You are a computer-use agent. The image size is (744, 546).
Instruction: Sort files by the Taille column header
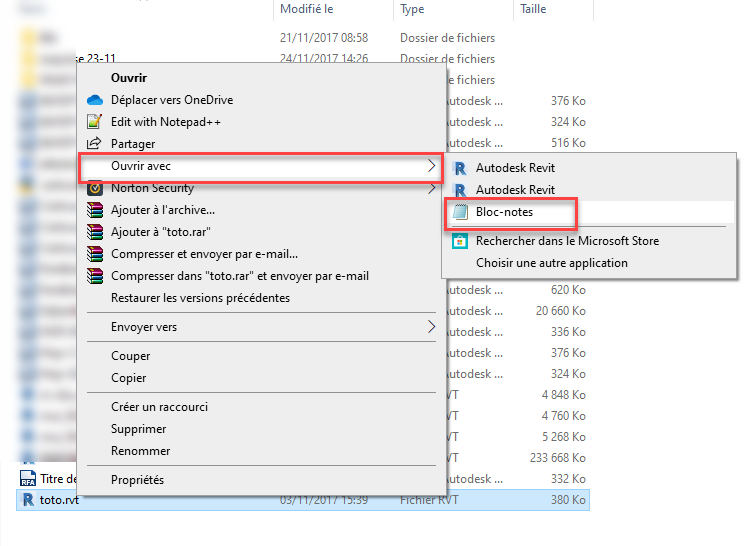(533, 9)
